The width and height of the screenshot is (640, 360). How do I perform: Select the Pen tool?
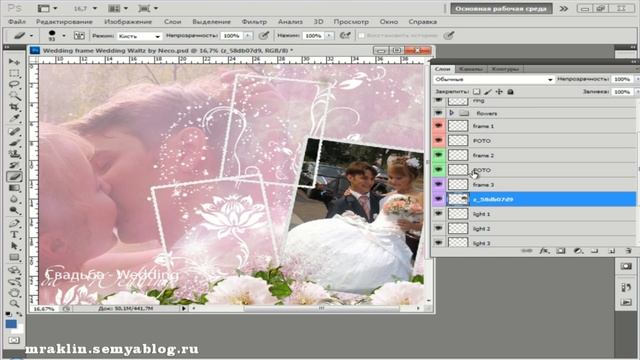14,223
